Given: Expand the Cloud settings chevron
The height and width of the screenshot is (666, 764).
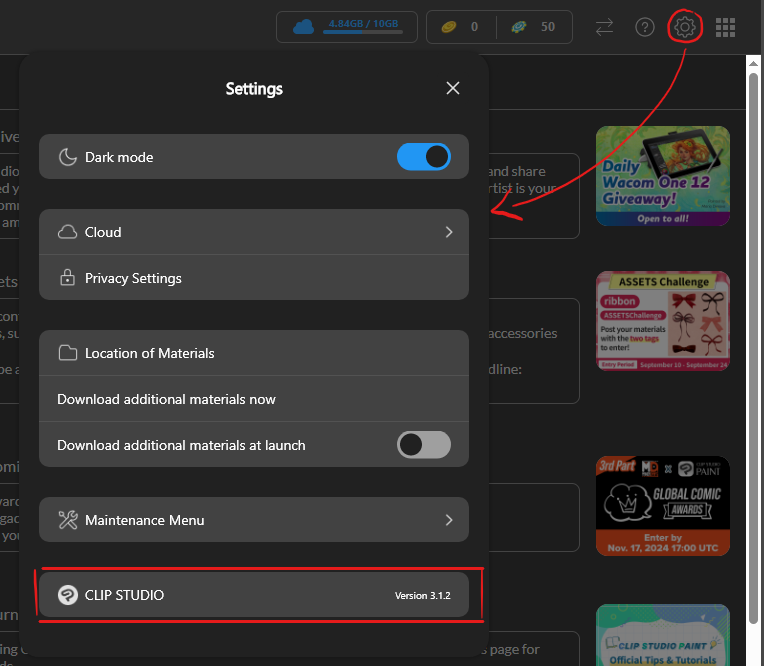Looking at the screenshot, I should pyautogui.click(x=449, y=232).
